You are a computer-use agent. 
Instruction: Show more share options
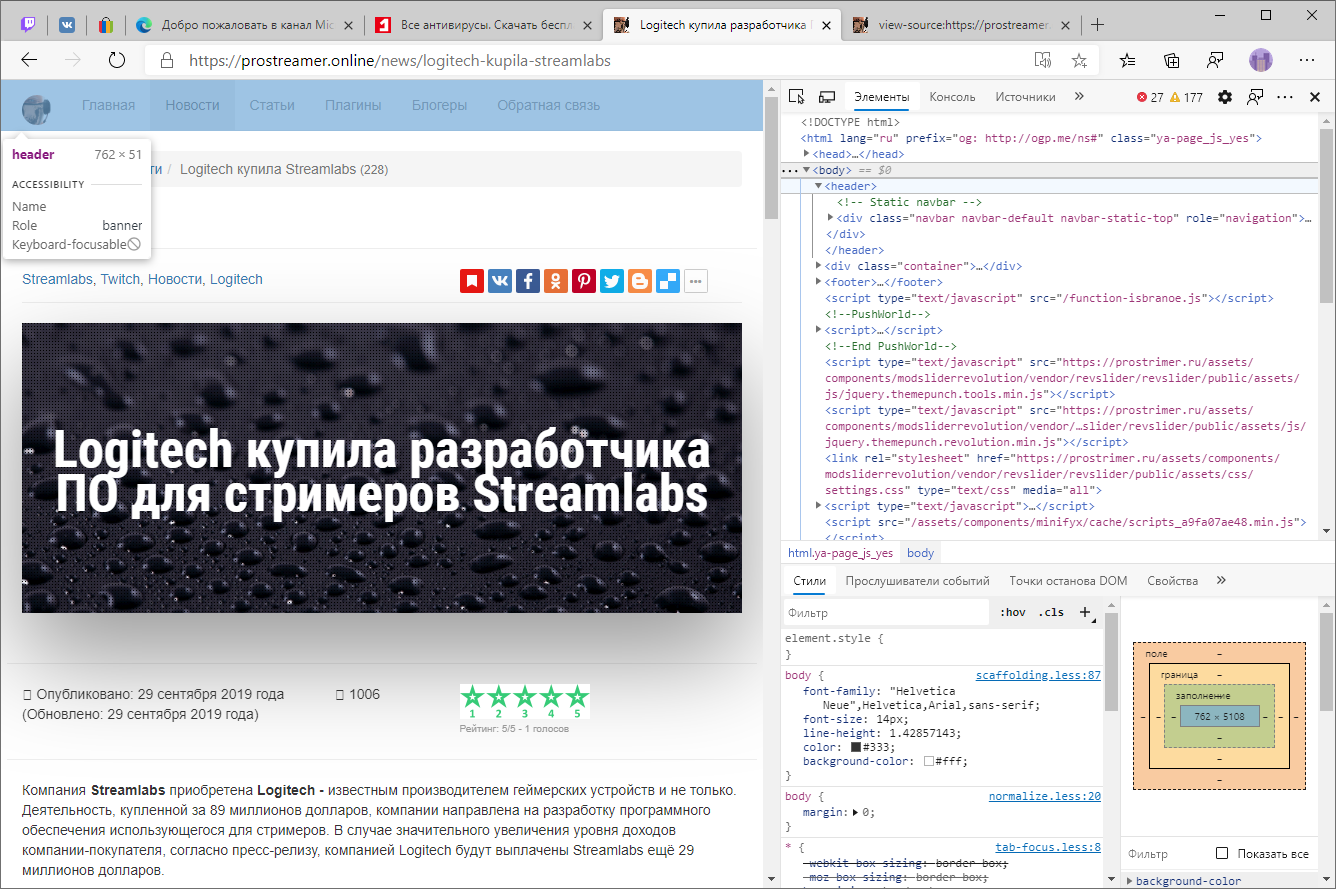(696, 281)
